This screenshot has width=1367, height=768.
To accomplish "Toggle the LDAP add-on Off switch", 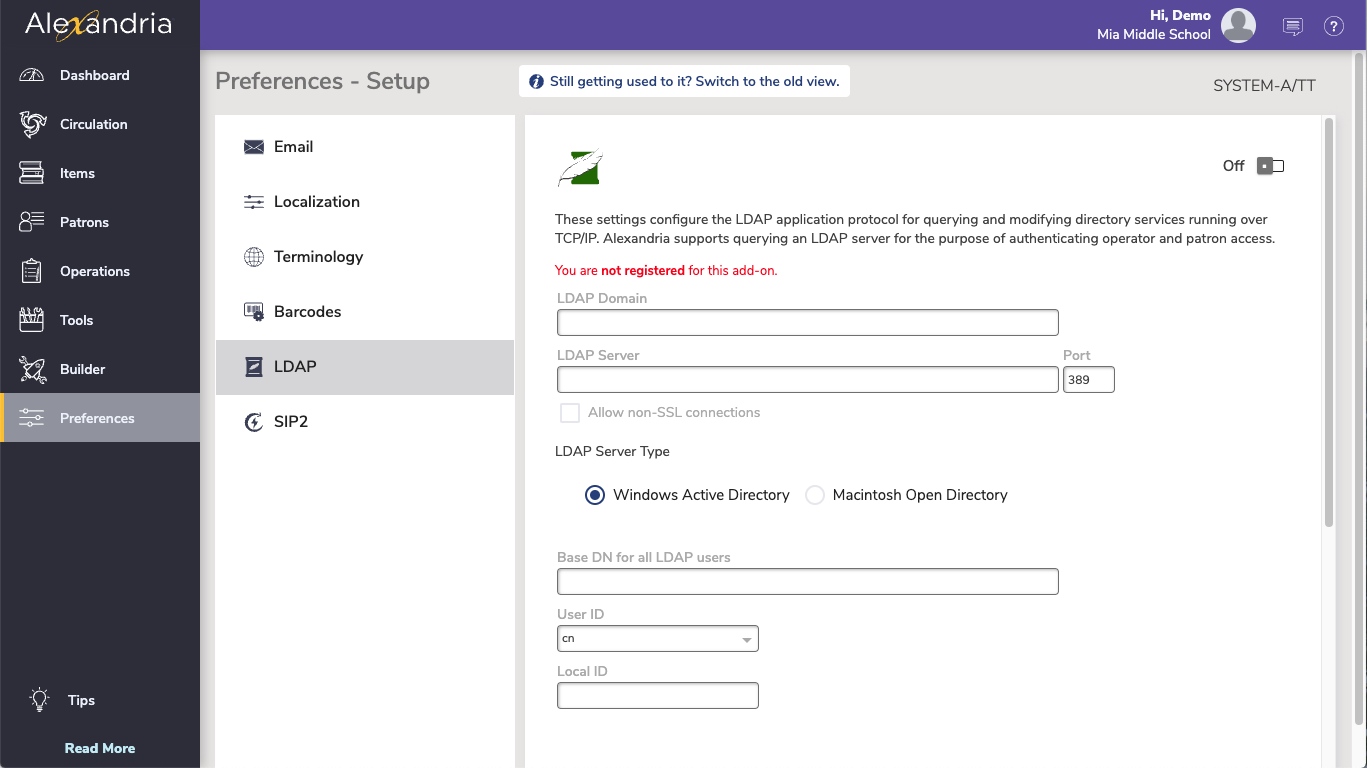I will click(1269, 165).
